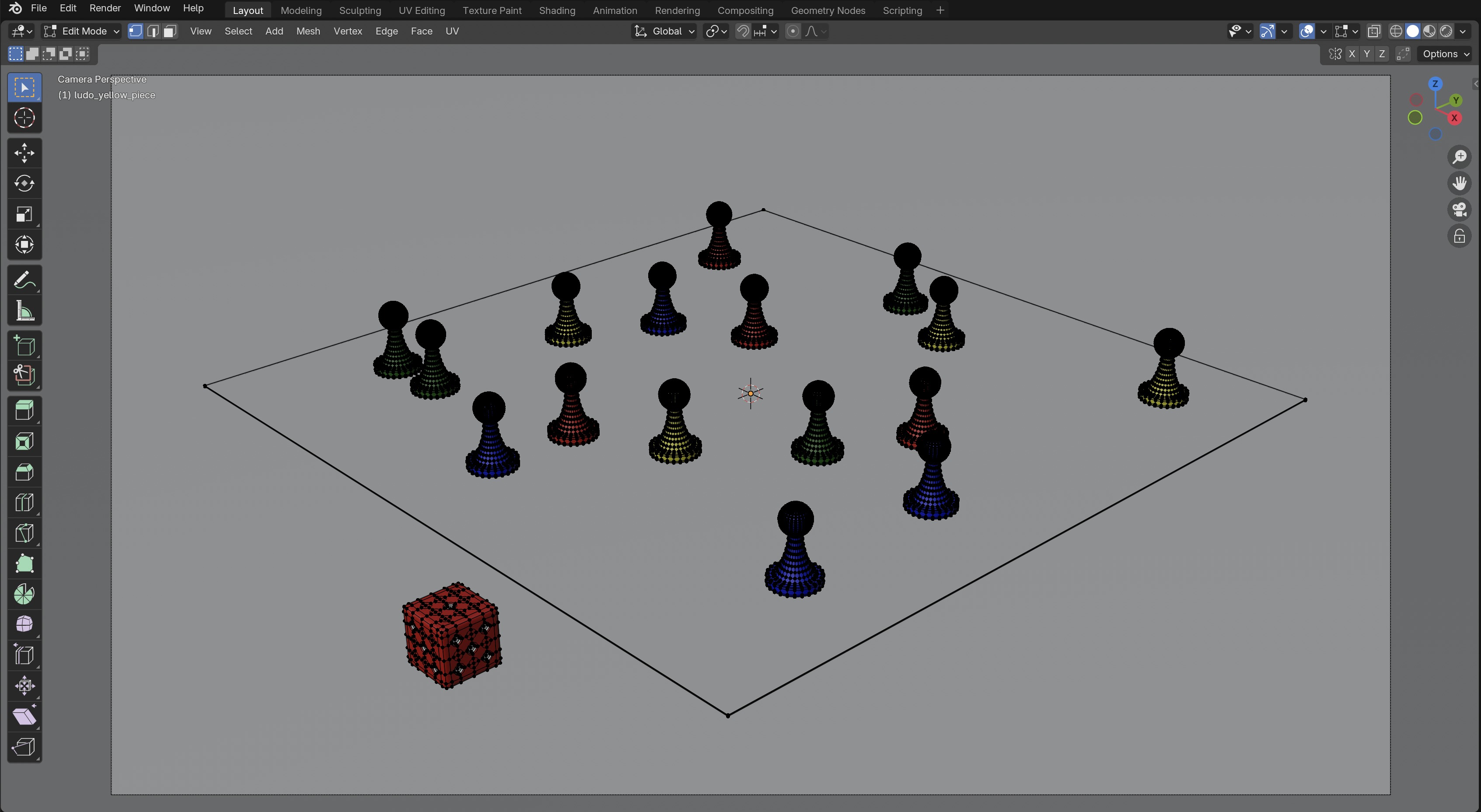The image size is (1481, 812).
Task: Click the pan hand viewport icon
Action: pos(1459,183)
